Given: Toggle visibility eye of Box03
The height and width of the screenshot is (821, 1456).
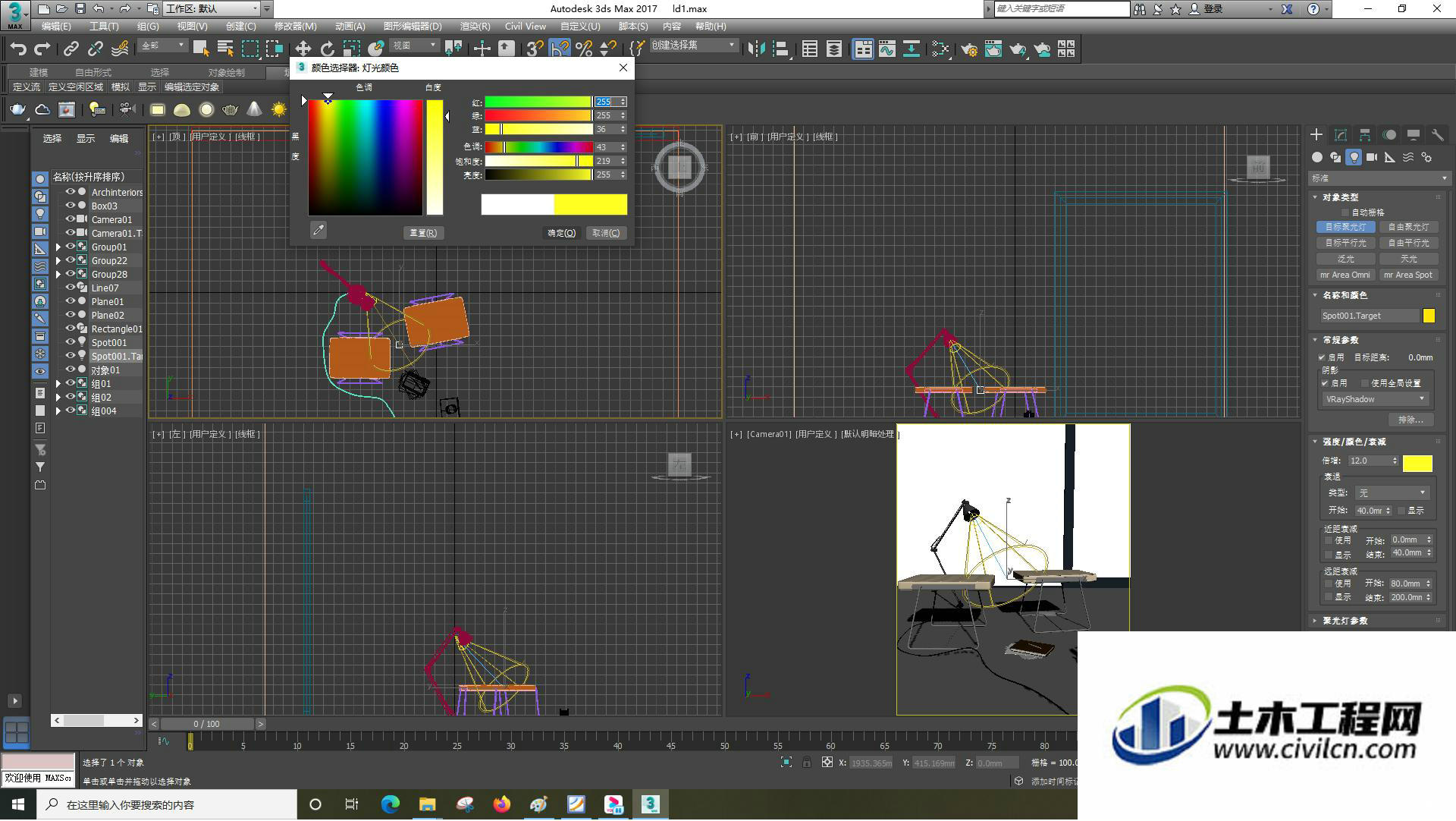Looking at the screenshot, I should [x=71, y=206].
